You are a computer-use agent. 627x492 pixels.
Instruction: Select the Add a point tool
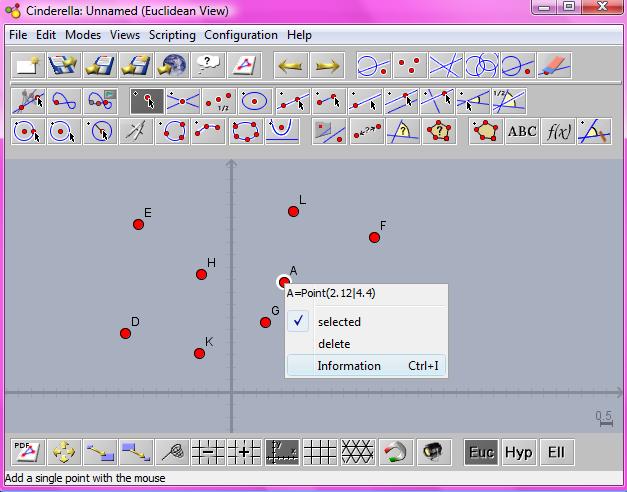point(147,100)
